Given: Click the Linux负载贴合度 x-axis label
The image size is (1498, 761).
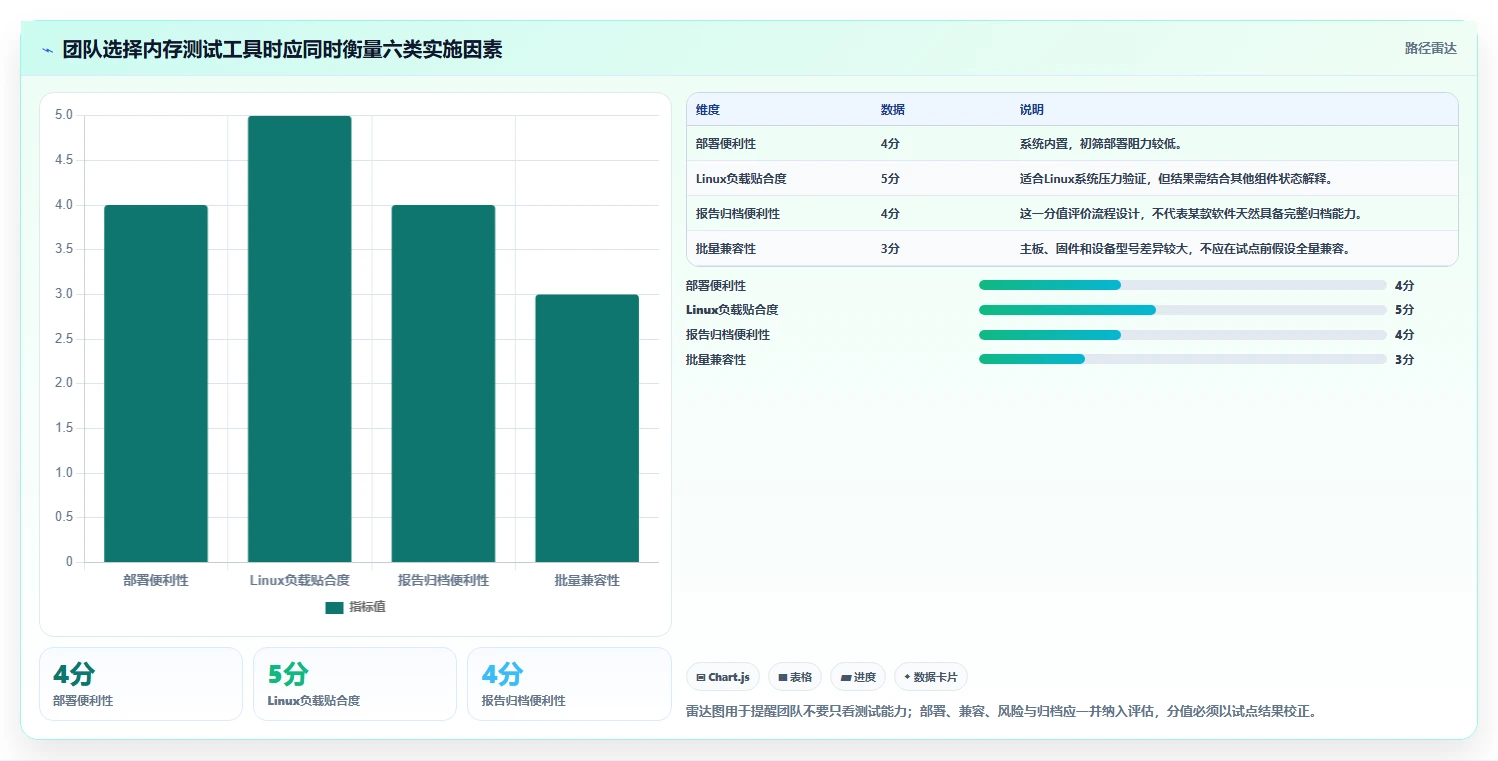Looking at the screenshot, I should click(300, 580).
